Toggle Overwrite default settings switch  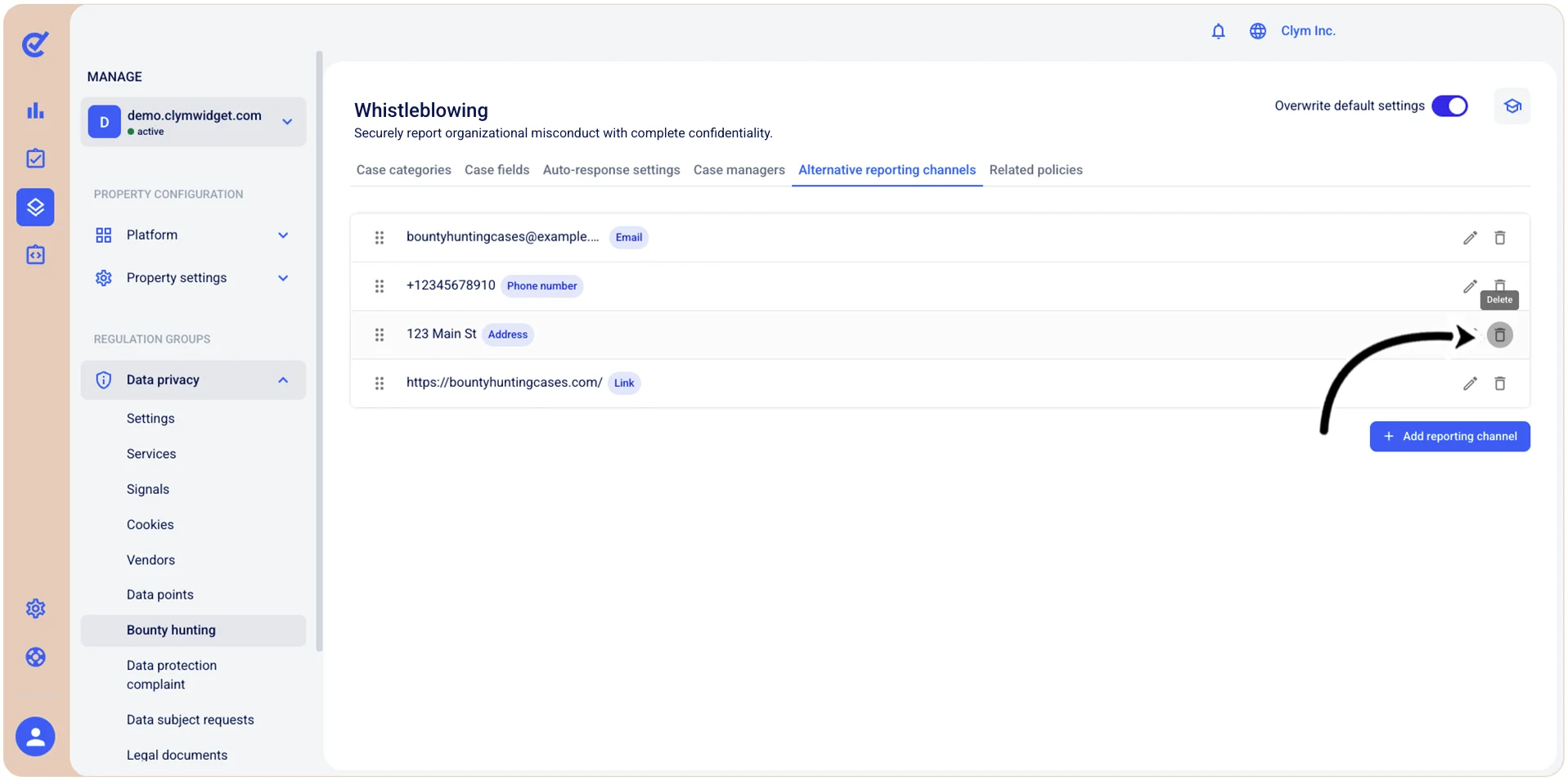[1449, 106]
